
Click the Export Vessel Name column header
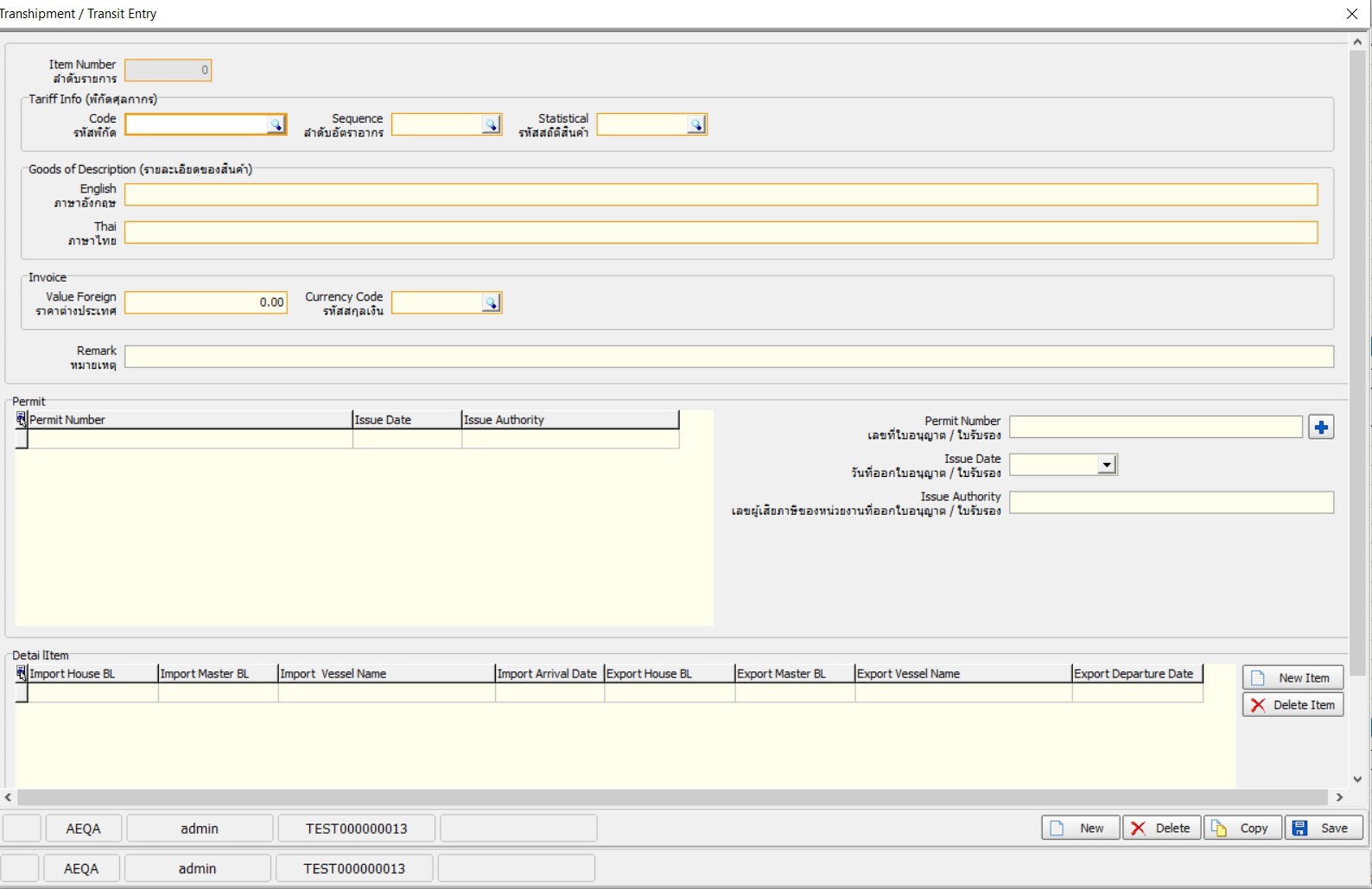coord(963,674)
